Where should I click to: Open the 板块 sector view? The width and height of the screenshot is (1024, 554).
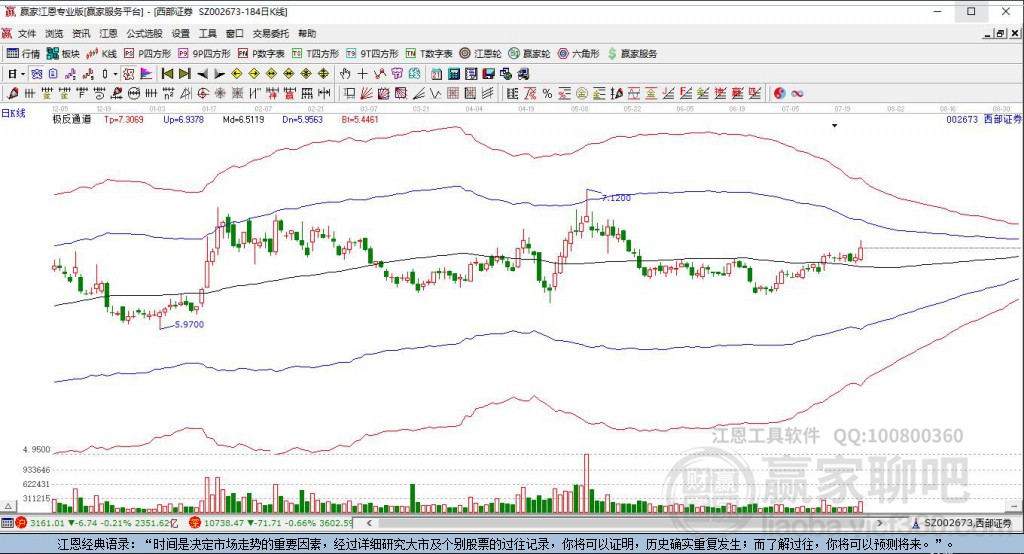point(63,53)
